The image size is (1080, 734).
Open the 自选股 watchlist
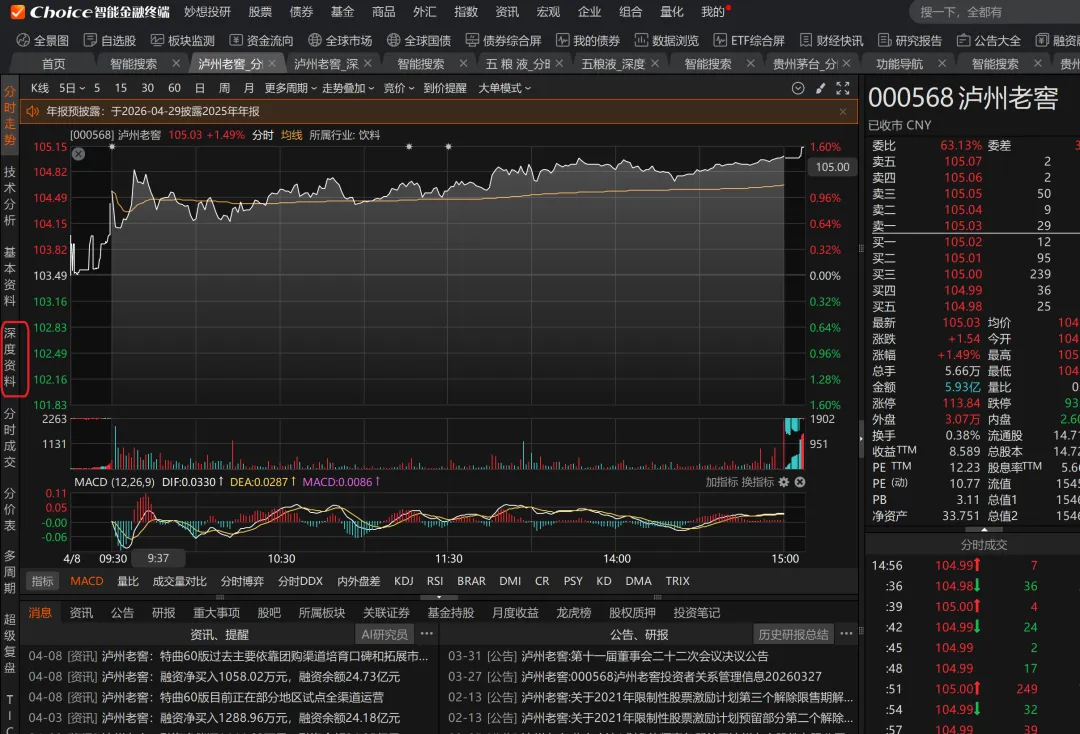coord(110,41)
